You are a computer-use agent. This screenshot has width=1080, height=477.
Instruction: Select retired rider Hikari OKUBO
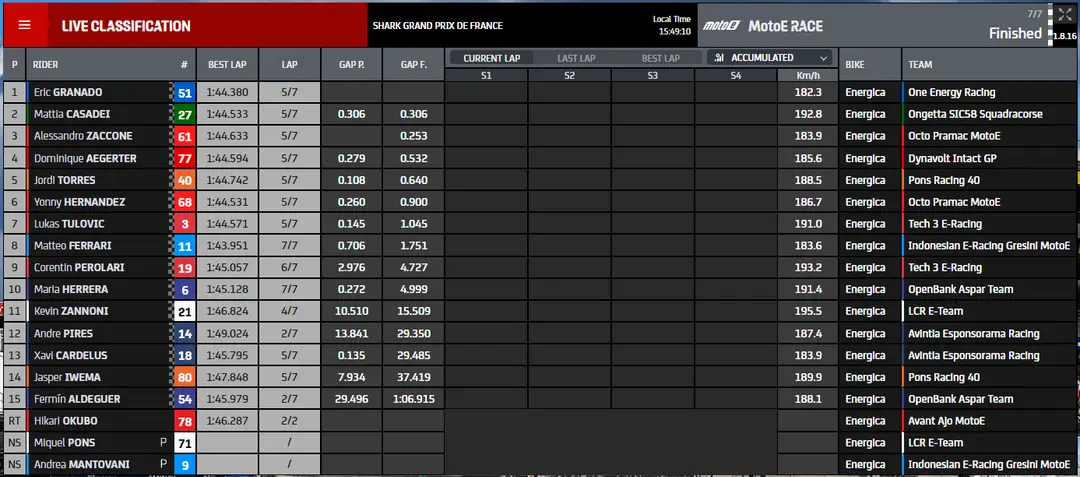65,421
